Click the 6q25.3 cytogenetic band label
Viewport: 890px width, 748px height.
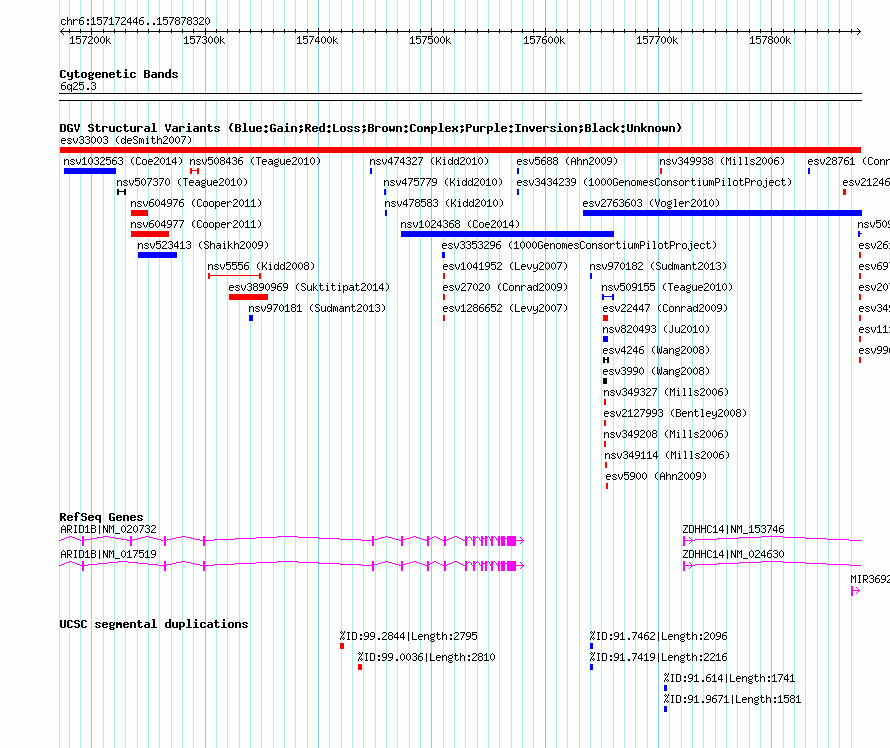click(78, 86)
